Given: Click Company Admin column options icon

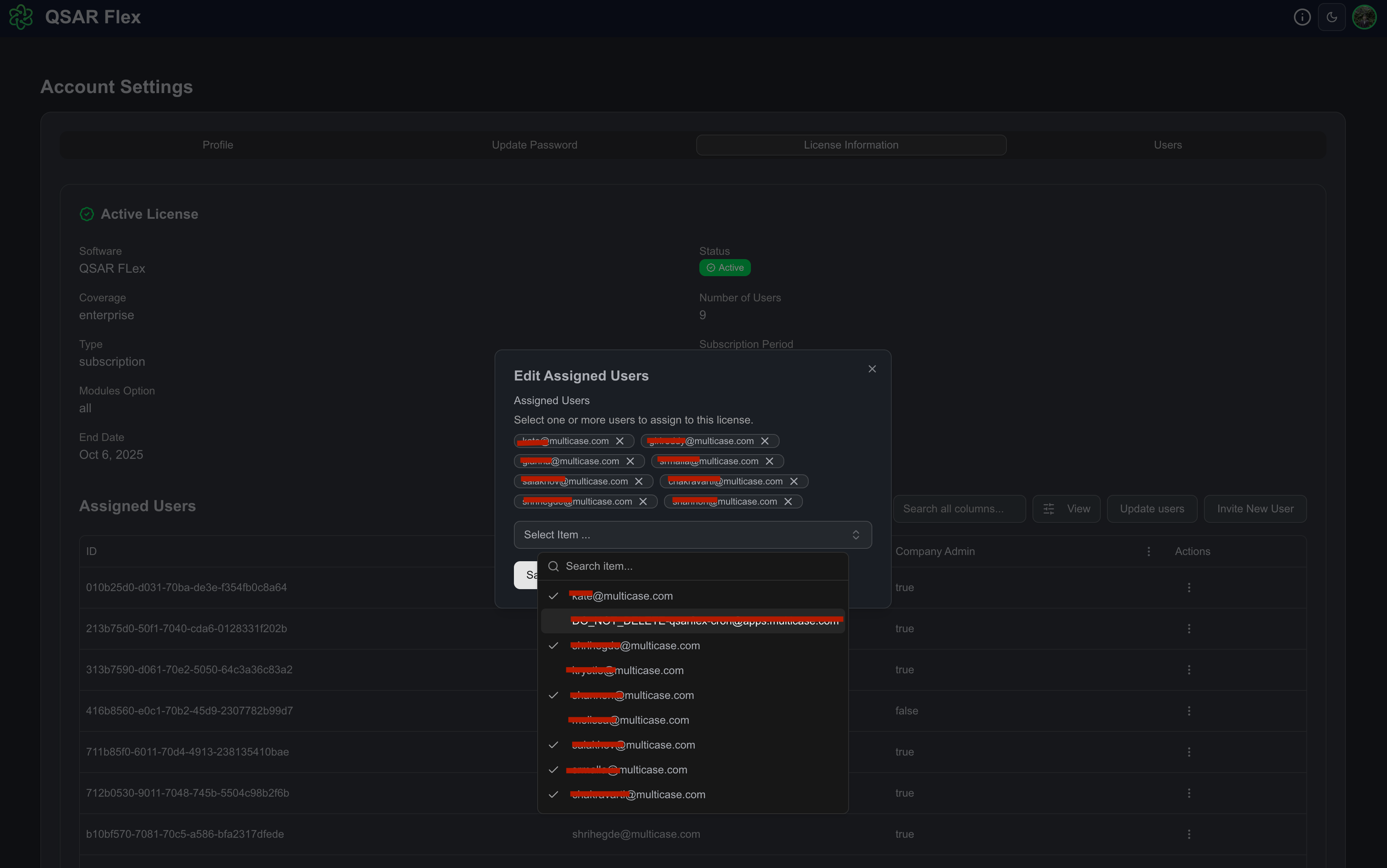Looking at the screenshot, I should point(1149,551).
